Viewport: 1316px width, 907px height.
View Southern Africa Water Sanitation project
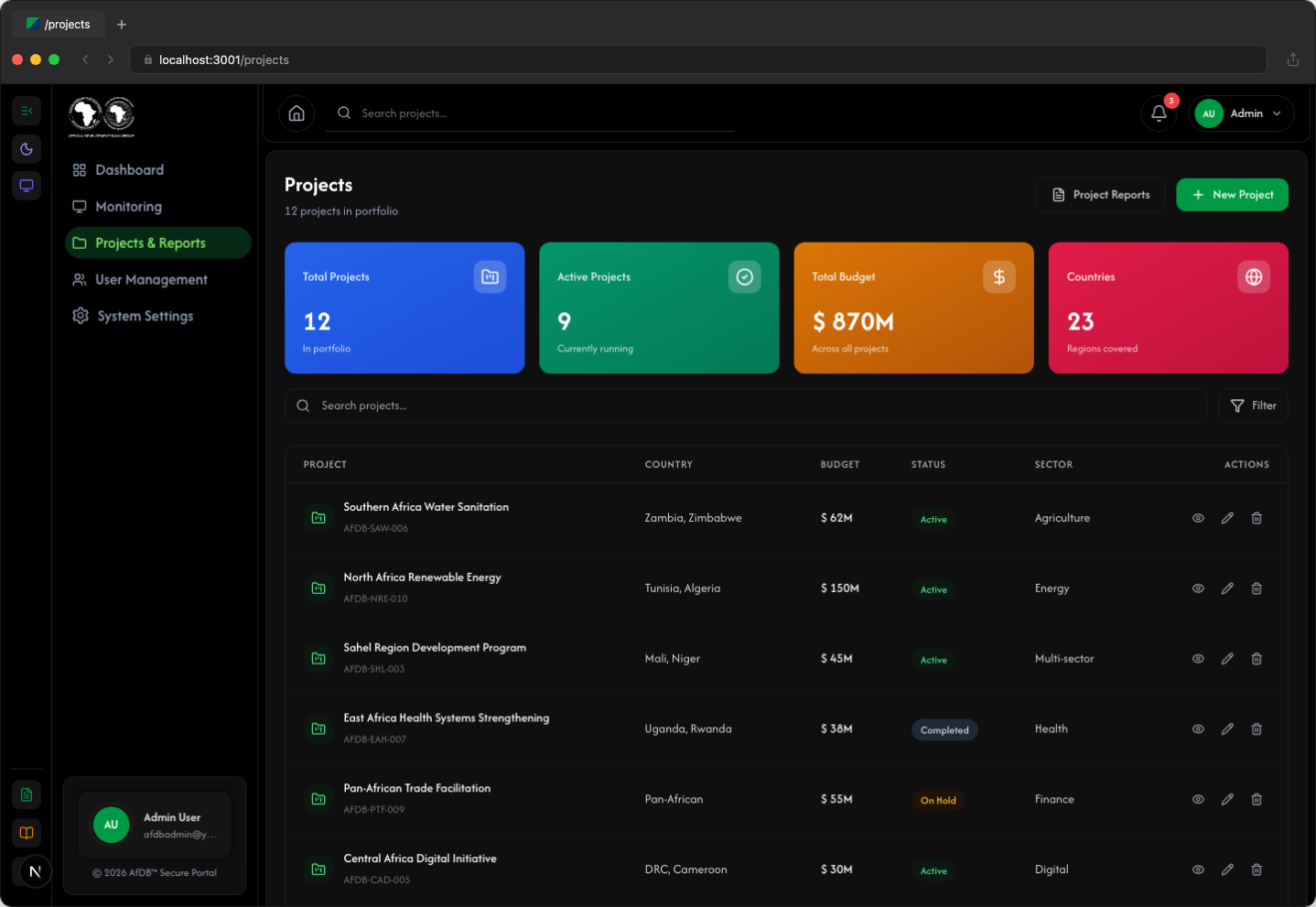(x=1198, y=518)
